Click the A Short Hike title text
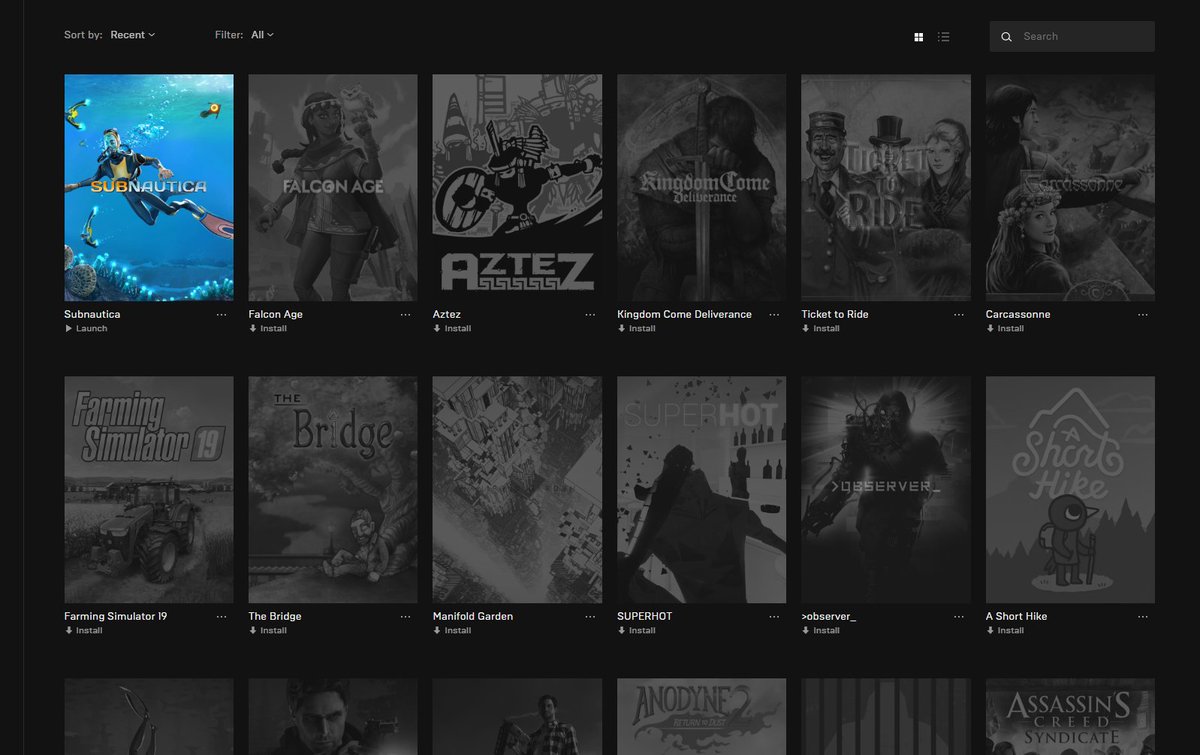Image resolution: width=1200 pixels, height=755 pixels. 1016,616
